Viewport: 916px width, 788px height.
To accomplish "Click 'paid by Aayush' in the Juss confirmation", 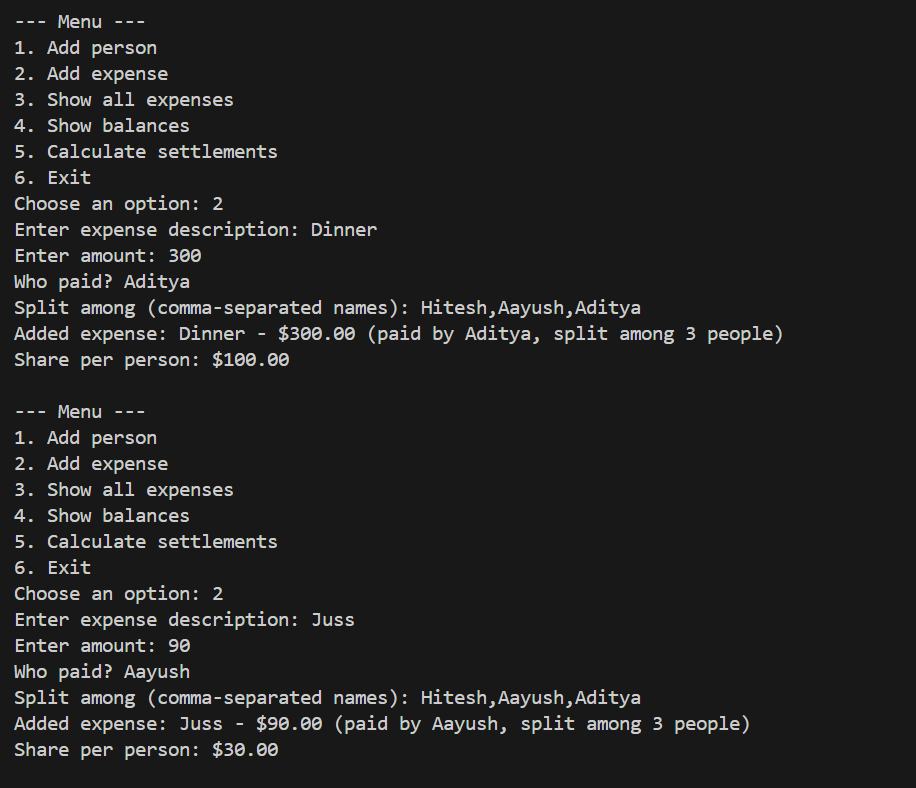I will point(415,724).
